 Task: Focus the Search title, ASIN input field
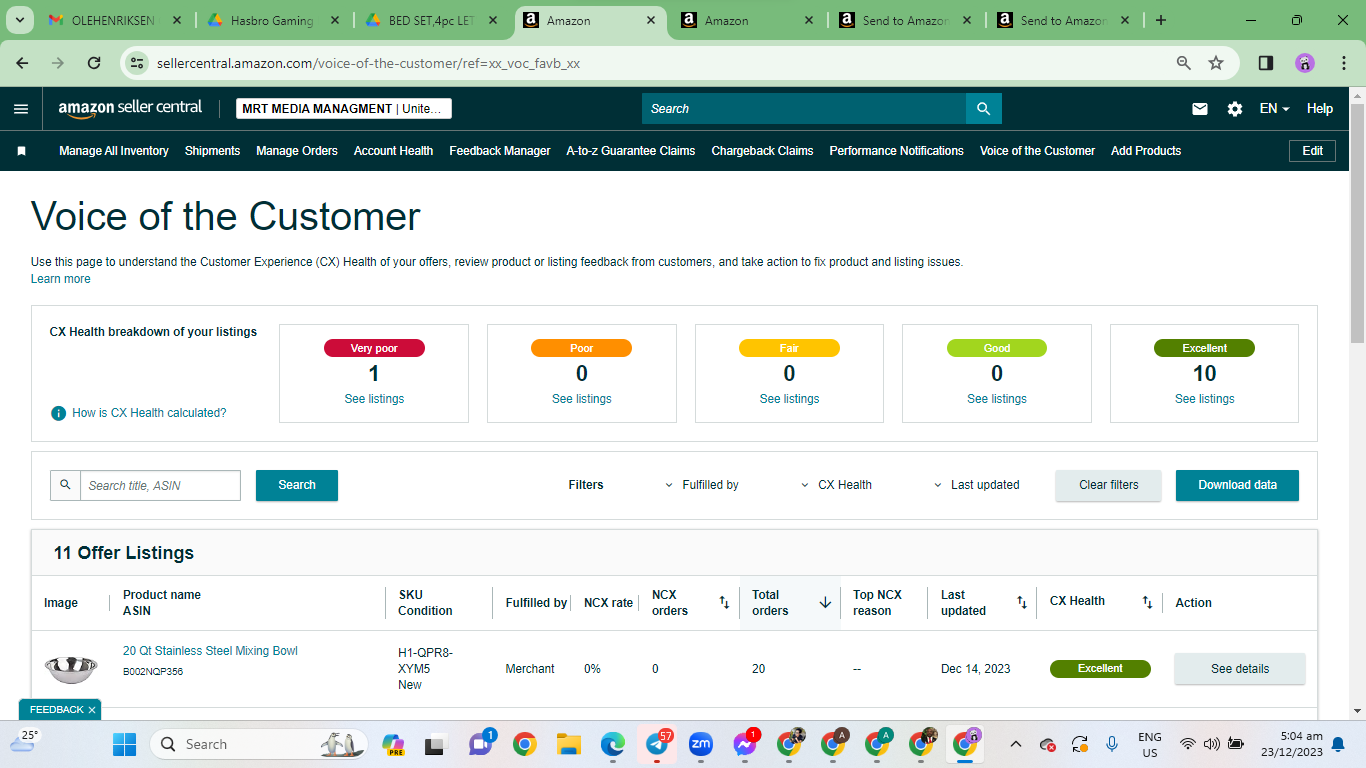tap(160, 486)
